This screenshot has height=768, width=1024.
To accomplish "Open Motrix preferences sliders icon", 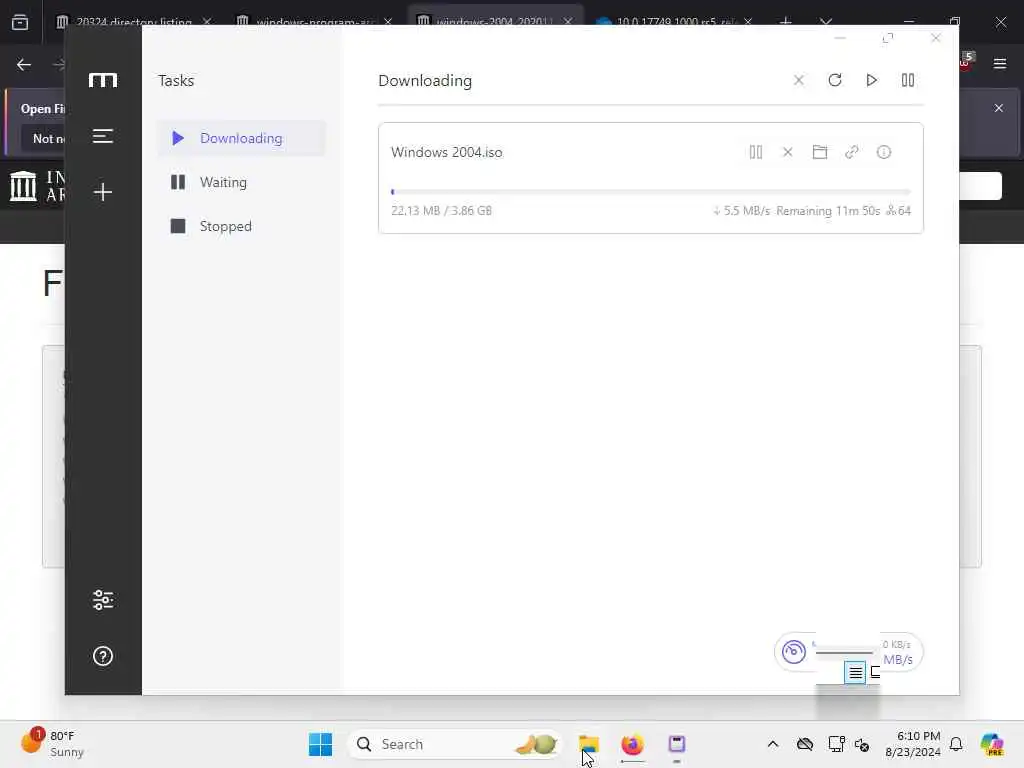I will (x=103, y=600).
